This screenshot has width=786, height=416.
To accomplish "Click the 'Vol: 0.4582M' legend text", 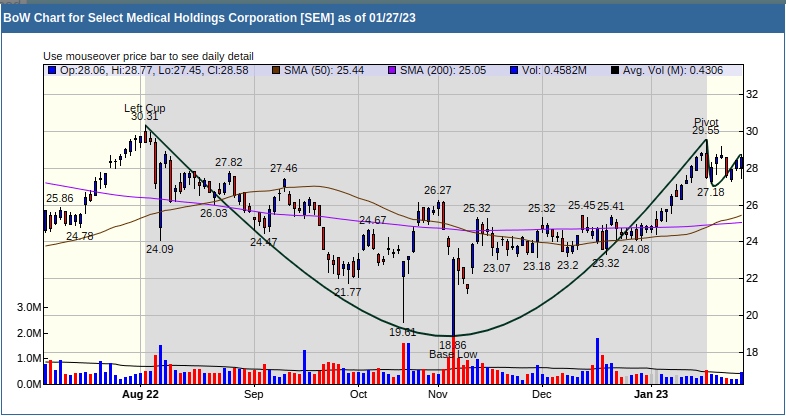I will [554, 71].
